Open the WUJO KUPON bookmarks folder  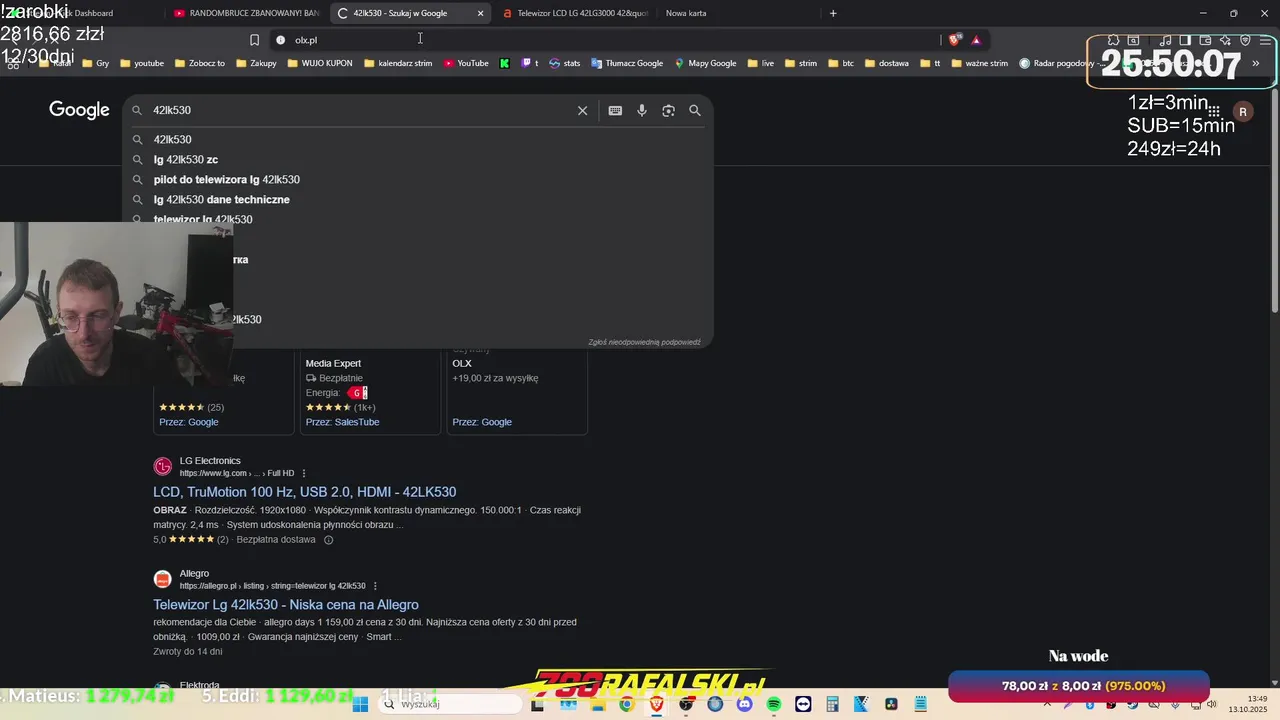[320, 63]
